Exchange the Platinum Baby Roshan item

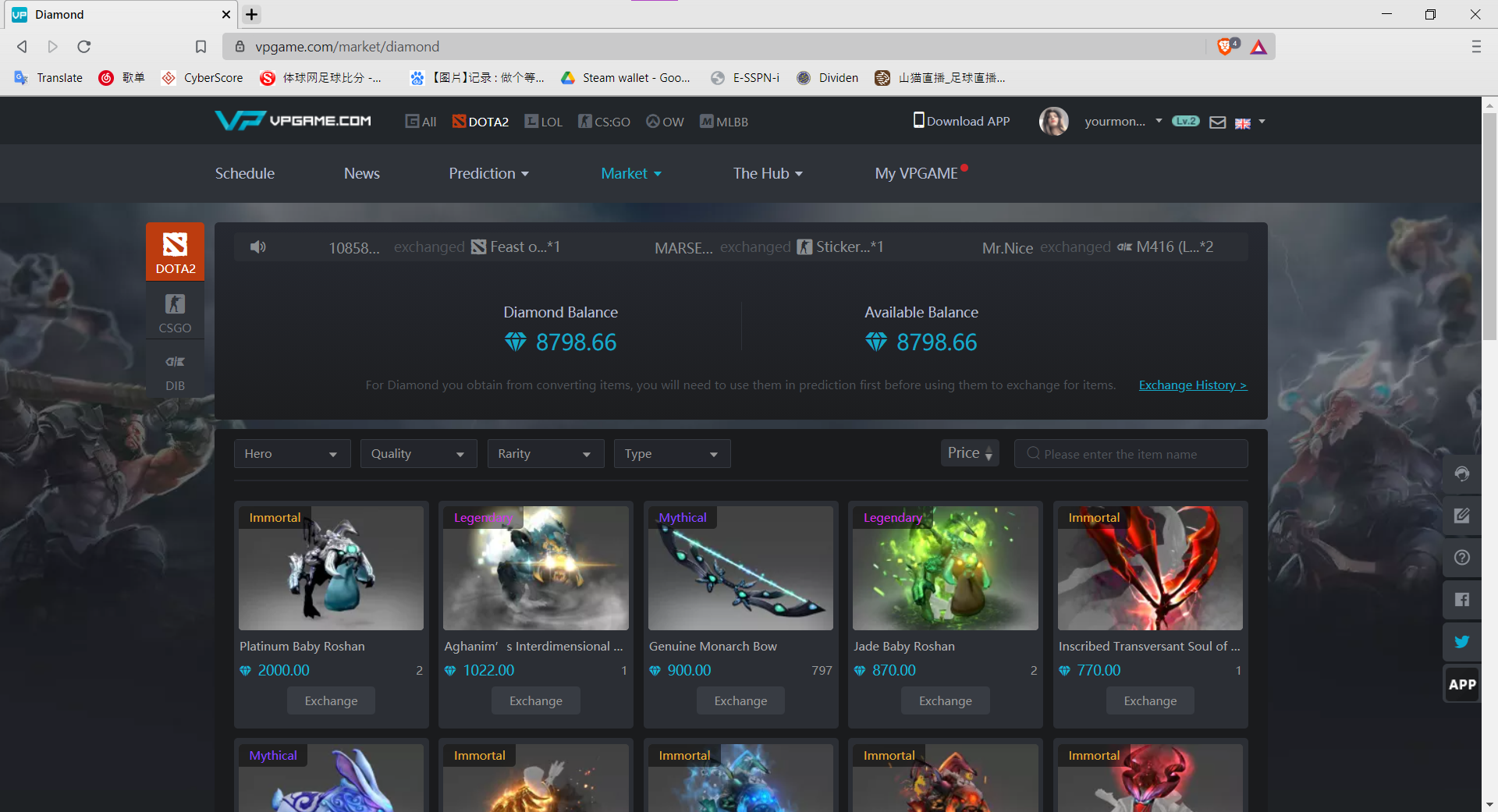pyautogui.click(x=331, y=700)
